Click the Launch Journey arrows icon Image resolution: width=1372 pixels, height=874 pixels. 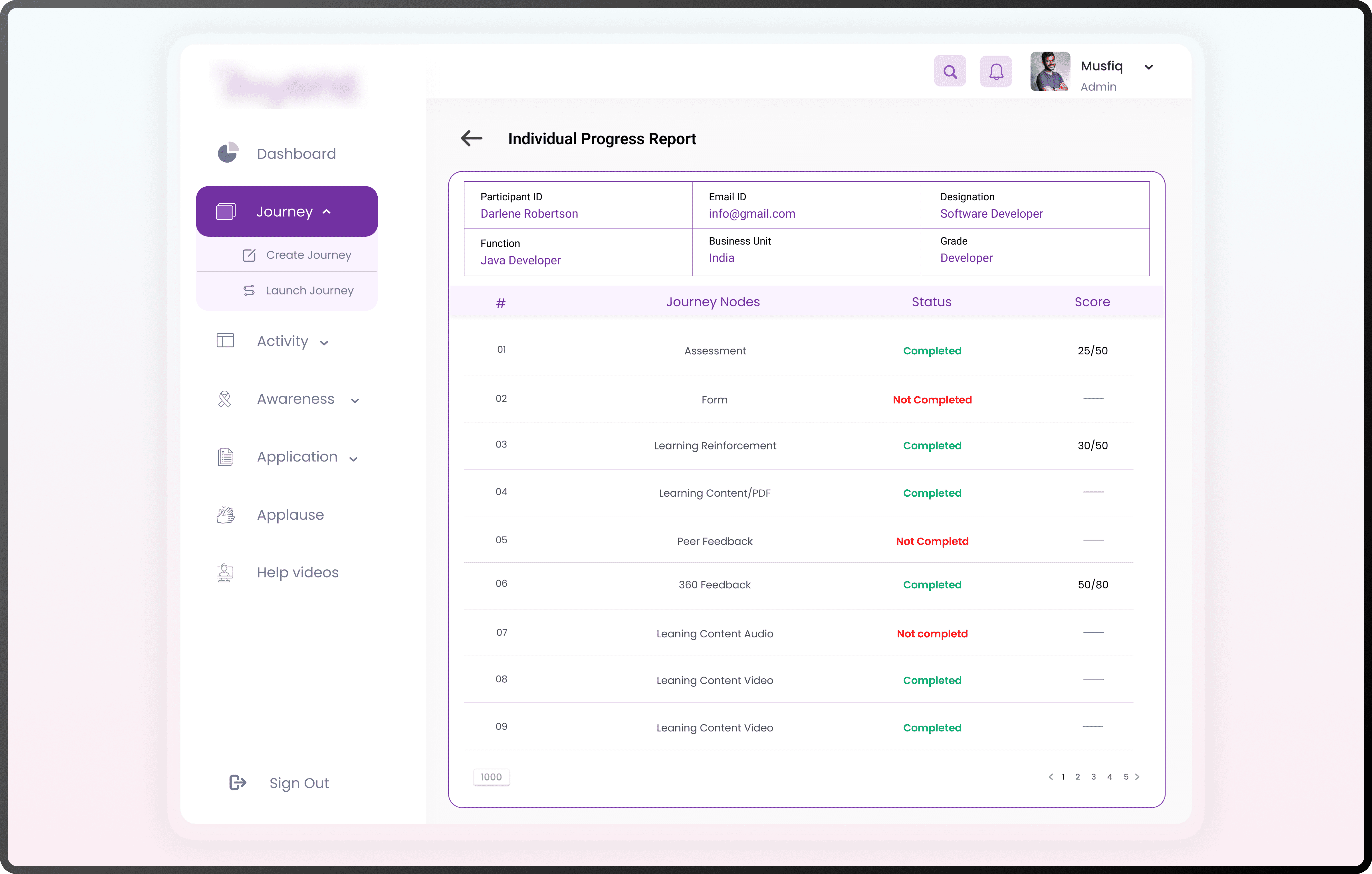point(249,291)
